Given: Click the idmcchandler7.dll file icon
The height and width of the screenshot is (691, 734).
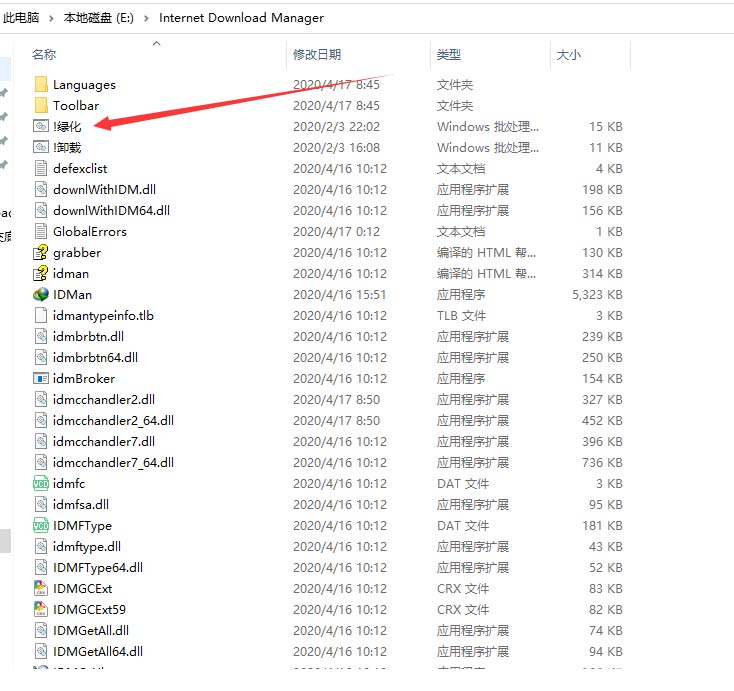Looking at the screenshot, I should click(x=41, y=441).
